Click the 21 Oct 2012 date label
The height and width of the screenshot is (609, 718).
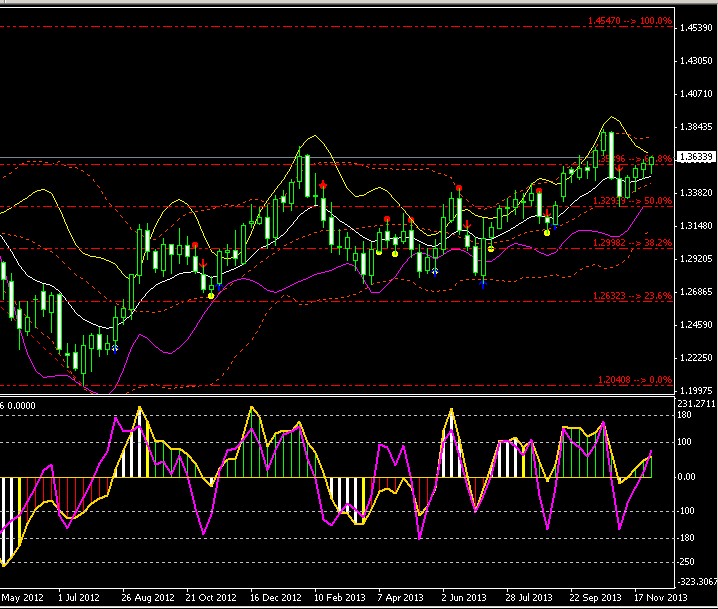pos(211,598)
